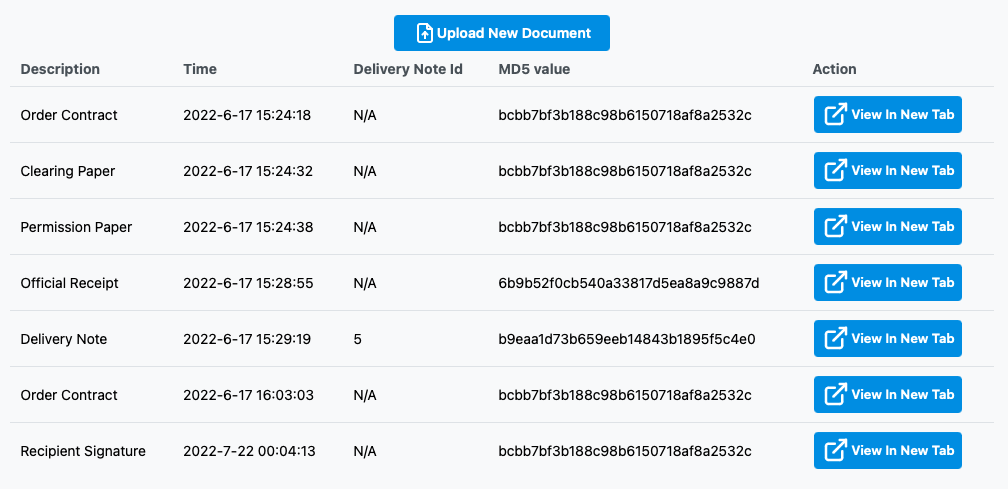Select the Delivery Note MD5 hash
The image size is (1008, 489).
pyautogui.click(x=627, y=339)
